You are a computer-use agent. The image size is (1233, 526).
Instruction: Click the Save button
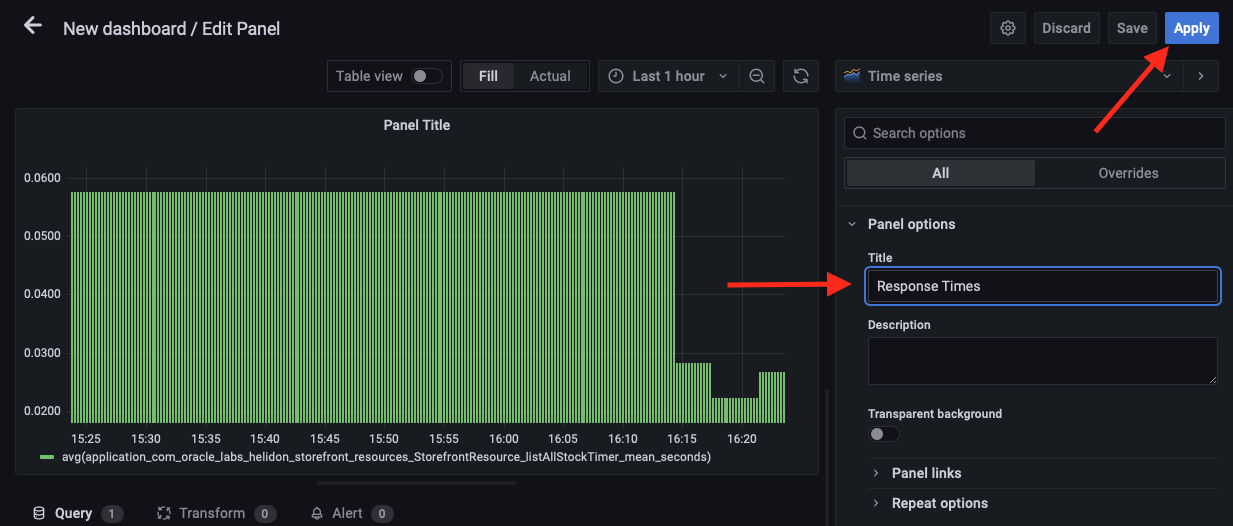(x=1132, y=28)
